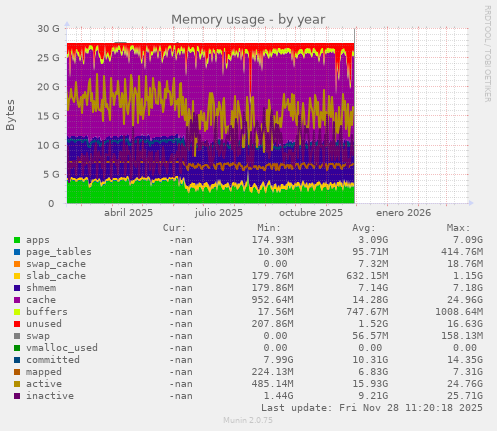Click the 'mapped' legend label

tap(44, 372)
